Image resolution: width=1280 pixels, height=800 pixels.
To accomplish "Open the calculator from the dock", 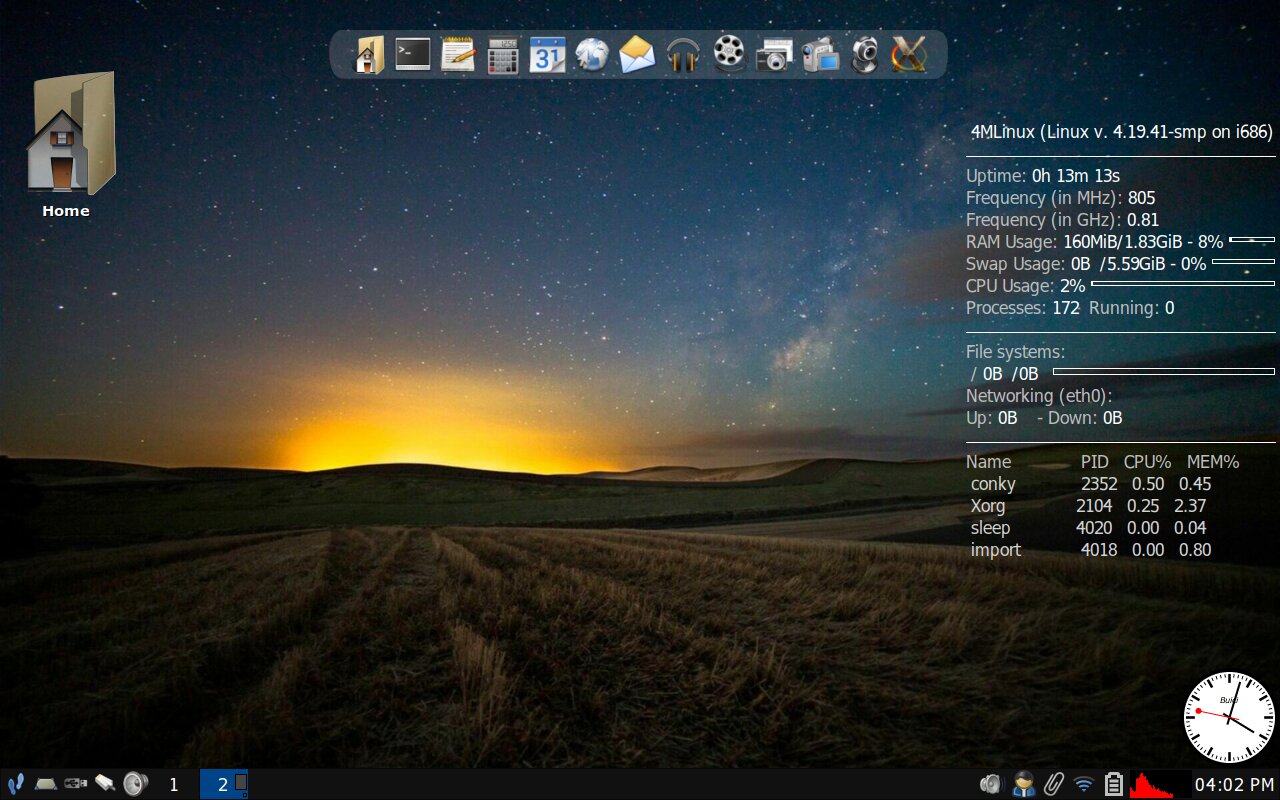I will (x=502, y=55).
